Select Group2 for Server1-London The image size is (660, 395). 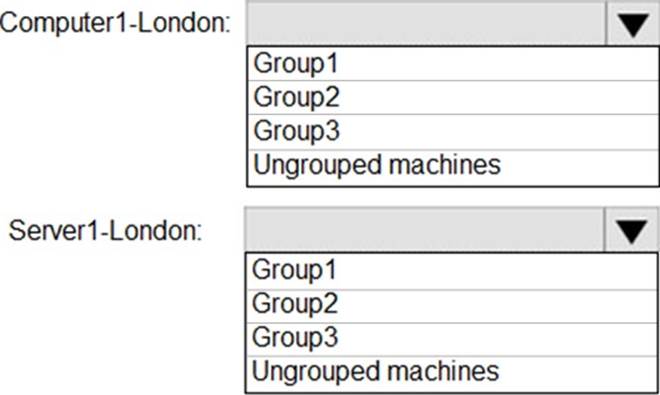point(452,306)
